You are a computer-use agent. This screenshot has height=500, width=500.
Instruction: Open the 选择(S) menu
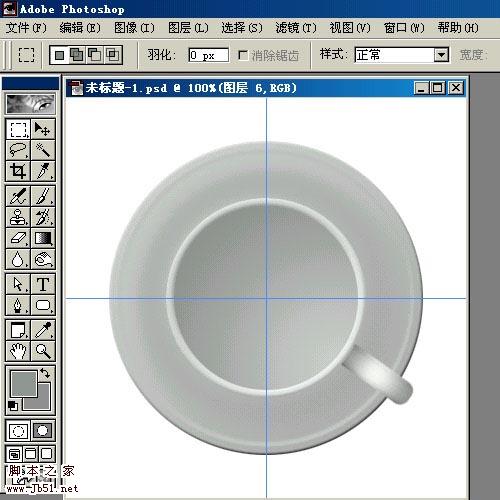point(242,28)
